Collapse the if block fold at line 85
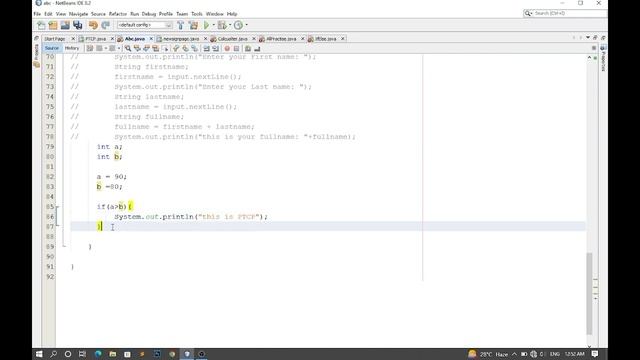This screenshot has width=640, height=360. tap(57, 207)
